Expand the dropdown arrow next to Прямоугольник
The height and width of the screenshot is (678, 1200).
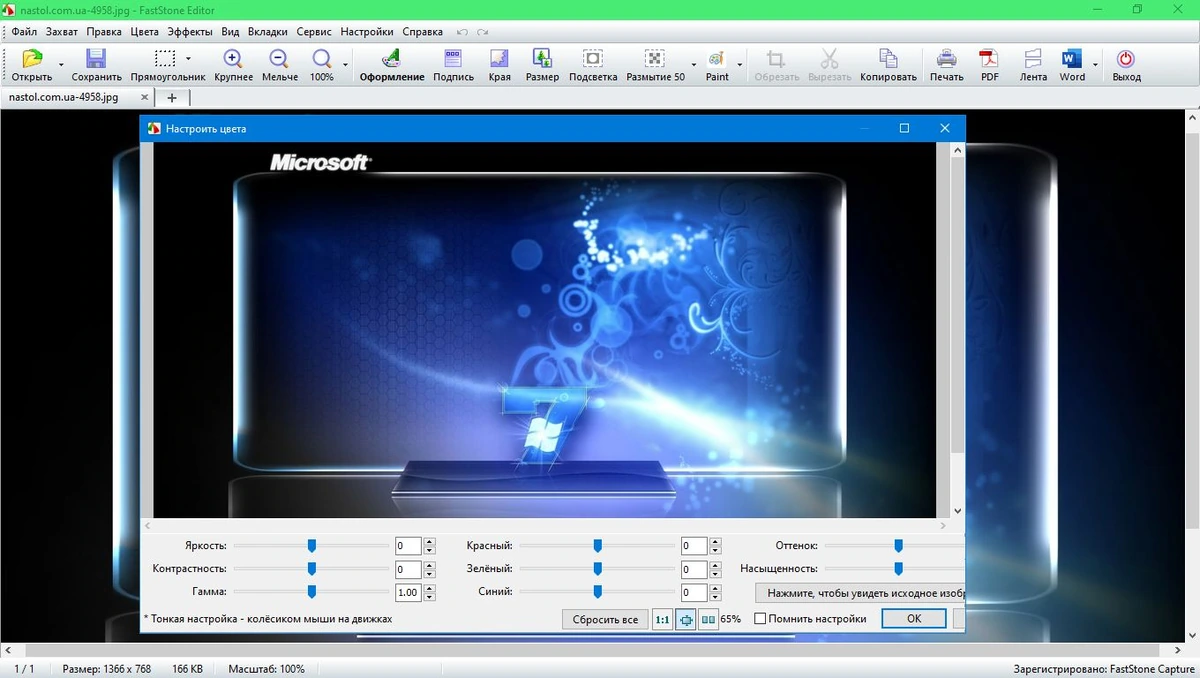coord(188,59)
